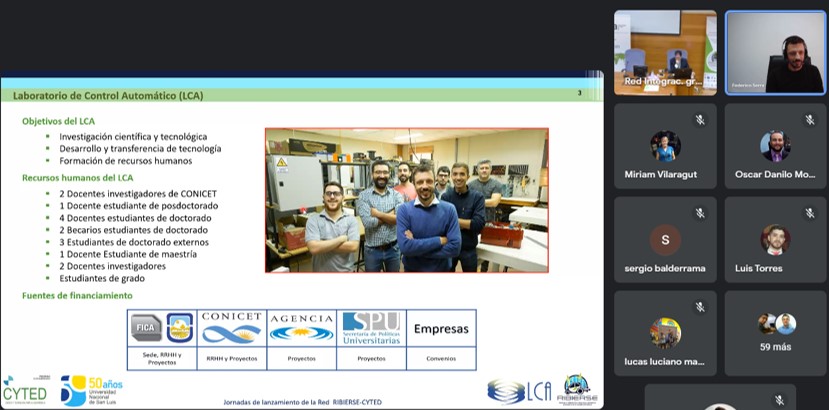Open the '59 más' participants tile
This screenshot has height=410, width=829.
click(775, 333)
